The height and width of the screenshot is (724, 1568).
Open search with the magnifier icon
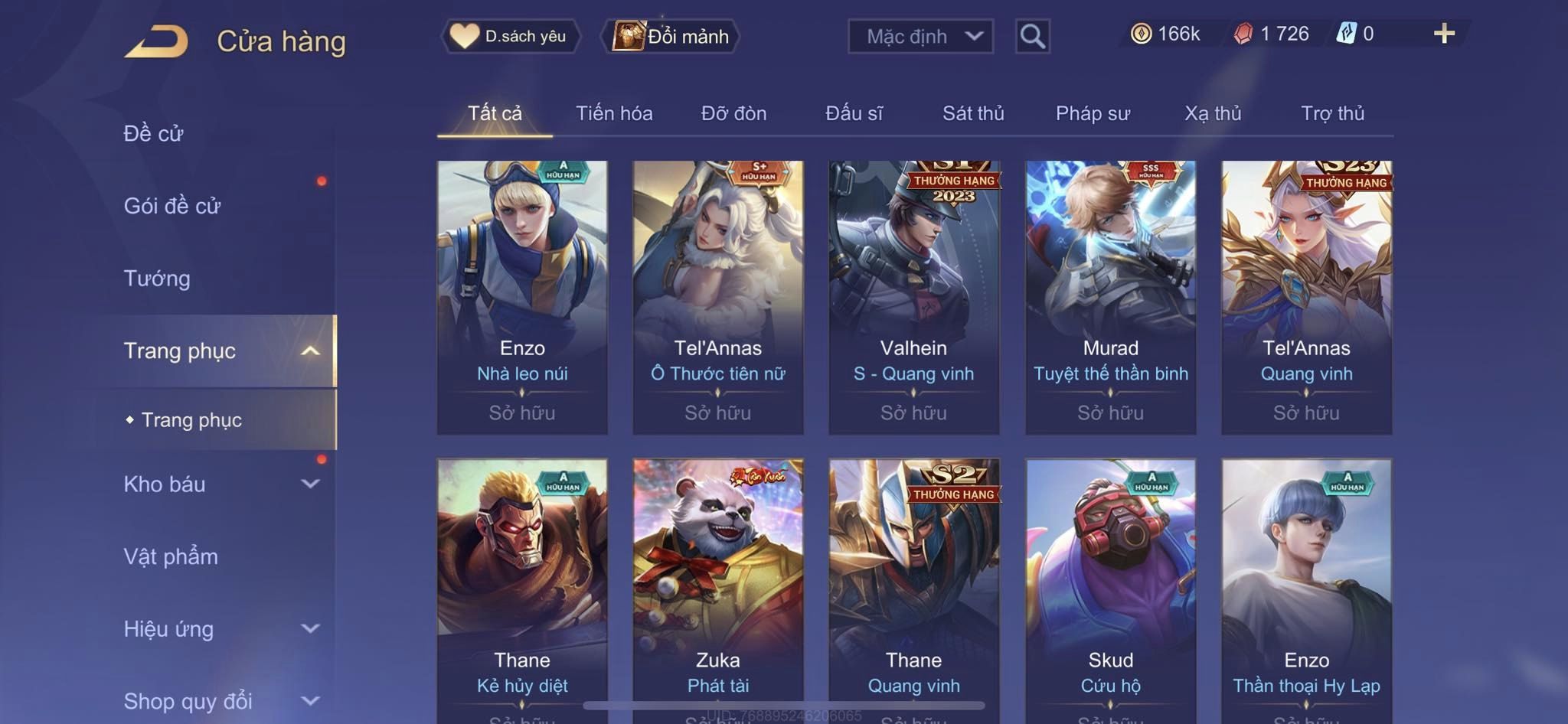(1032, 36)
